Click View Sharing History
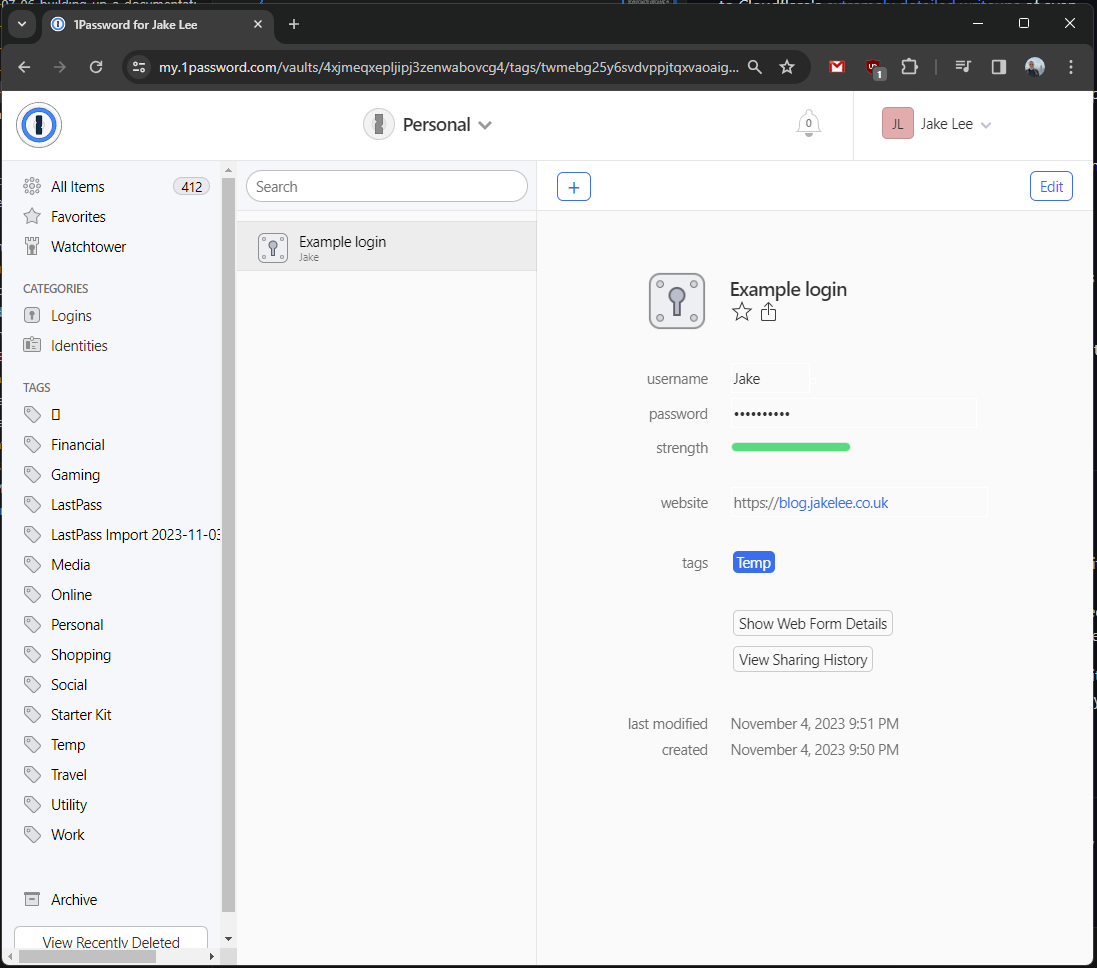The image size is (1097, 968). (x=802, y=660)
